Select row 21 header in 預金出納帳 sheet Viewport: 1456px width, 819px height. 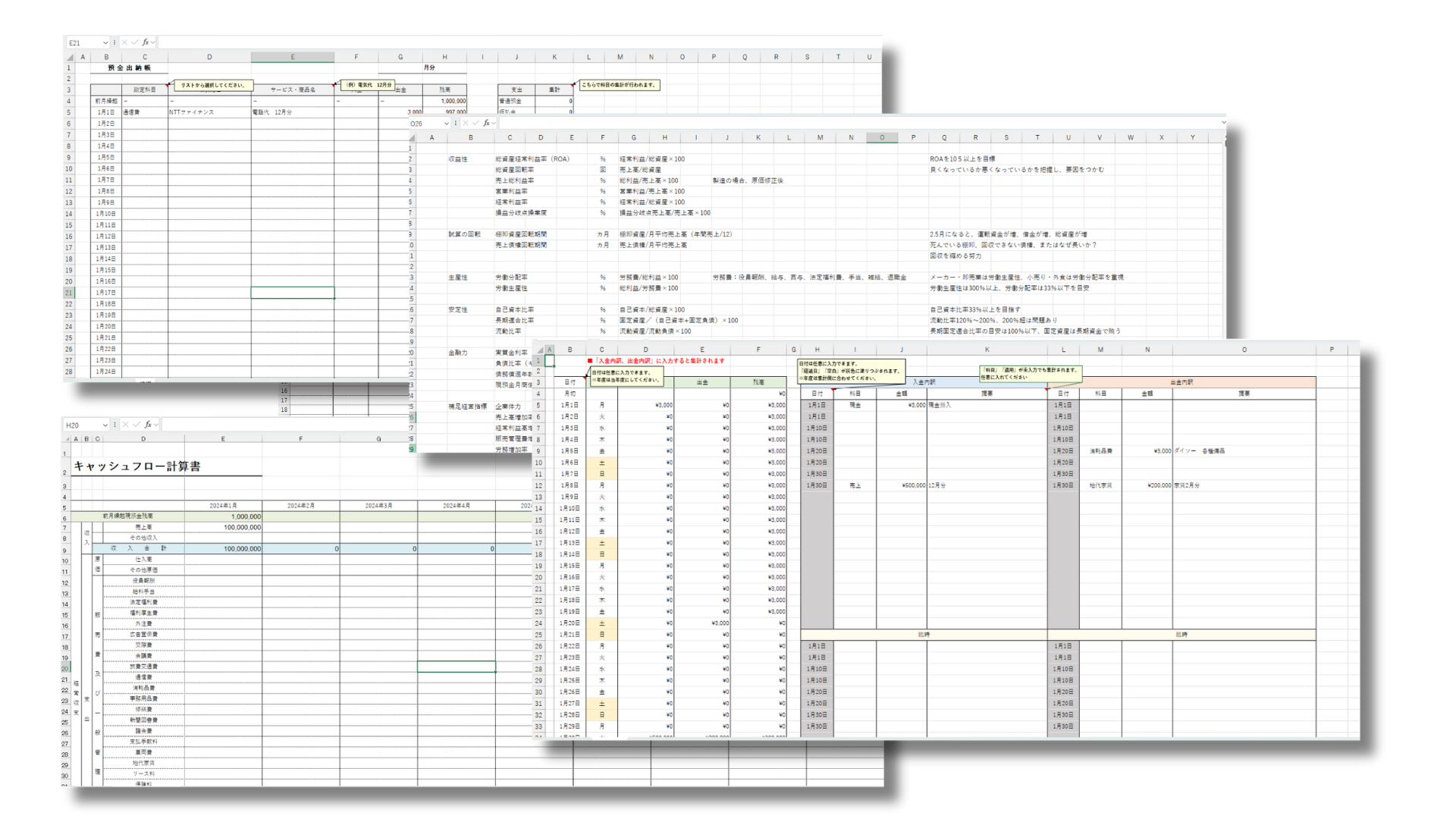68,293
